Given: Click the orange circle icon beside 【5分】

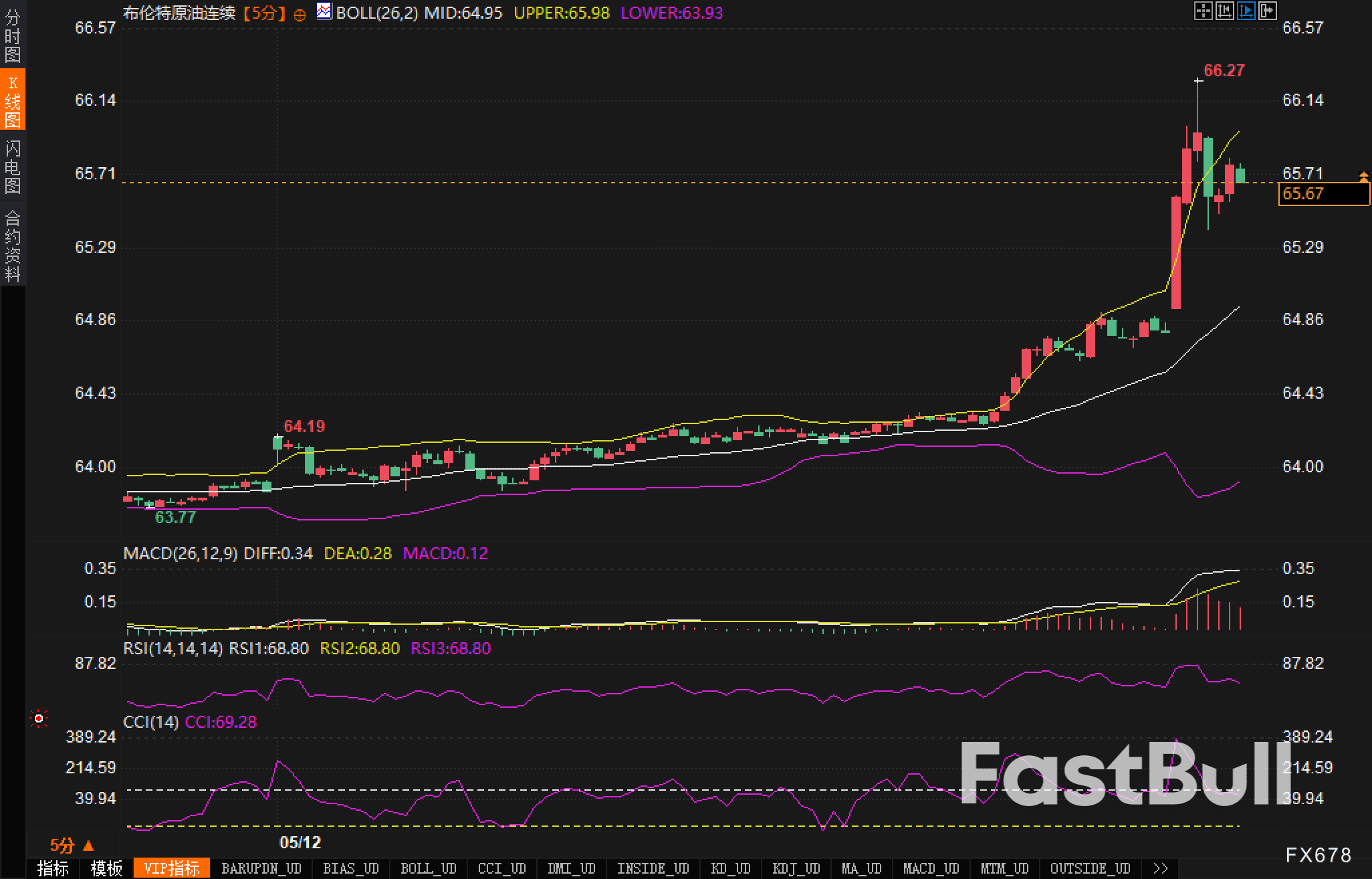Looking at the screenshot, I should click(x=300, y=15).
